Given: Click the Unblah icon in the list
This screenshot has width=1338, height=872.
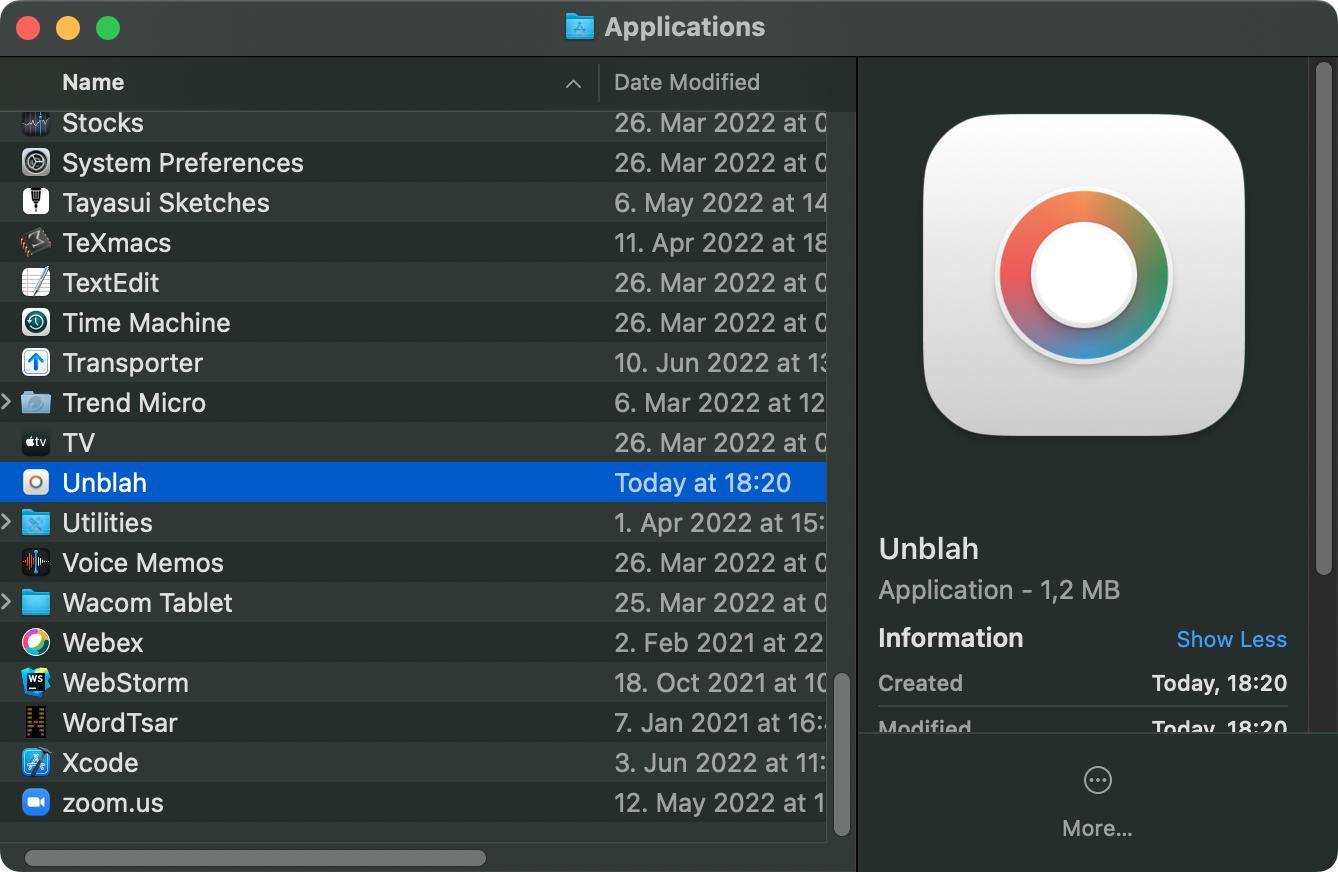Looking at the screenshot, I should pos(36,483).
